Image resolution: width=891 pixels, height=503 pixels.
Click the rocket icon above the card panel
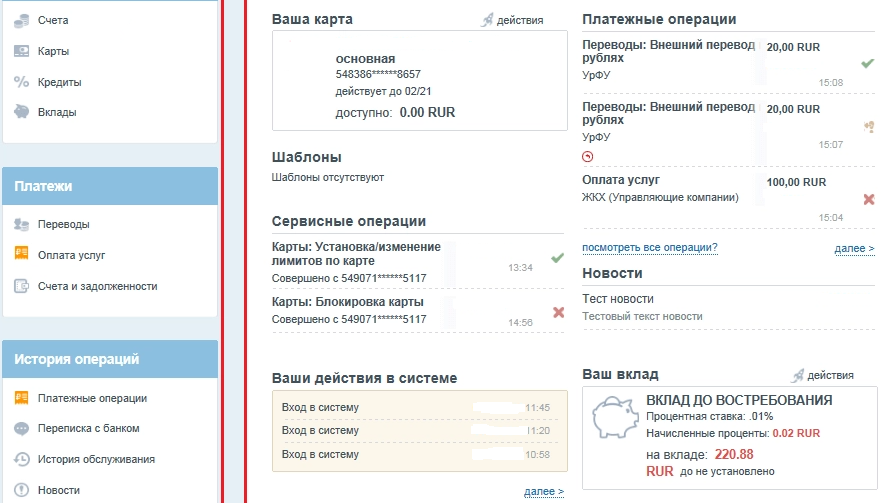[487, 19]
